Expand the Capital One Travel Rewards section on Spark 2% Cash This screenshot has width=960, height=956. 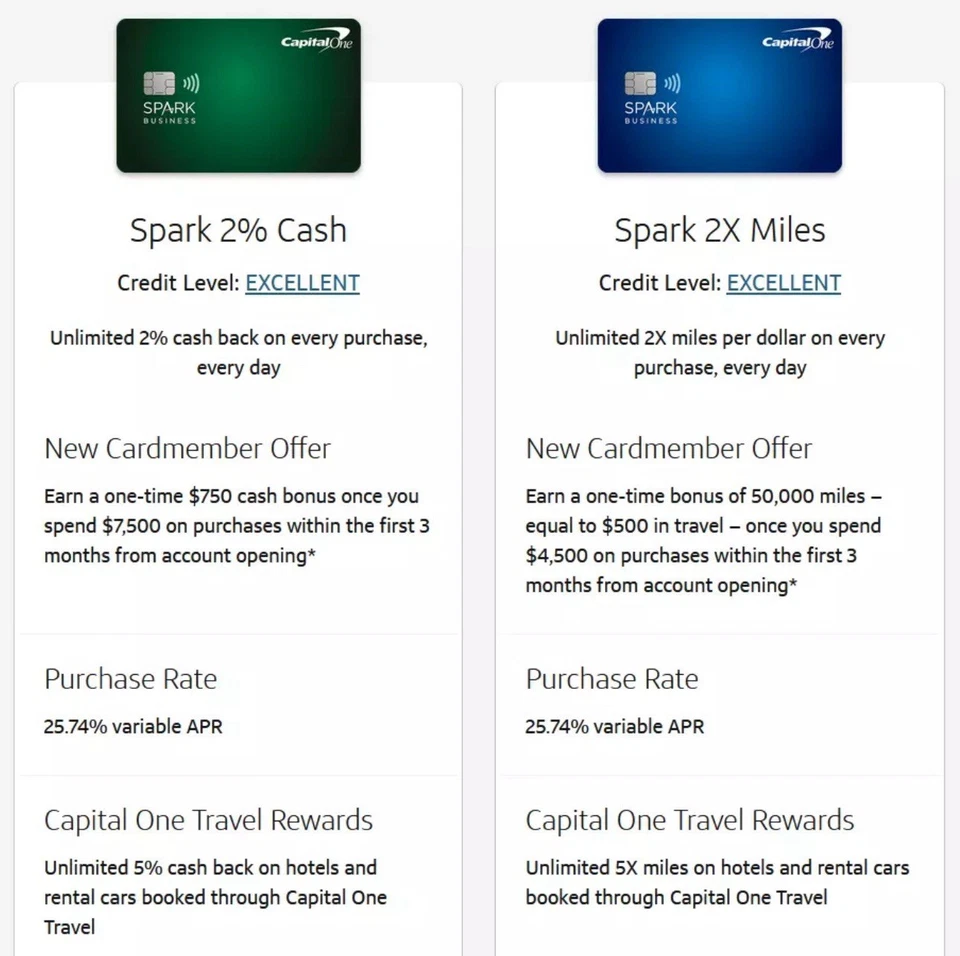point(208,820)
